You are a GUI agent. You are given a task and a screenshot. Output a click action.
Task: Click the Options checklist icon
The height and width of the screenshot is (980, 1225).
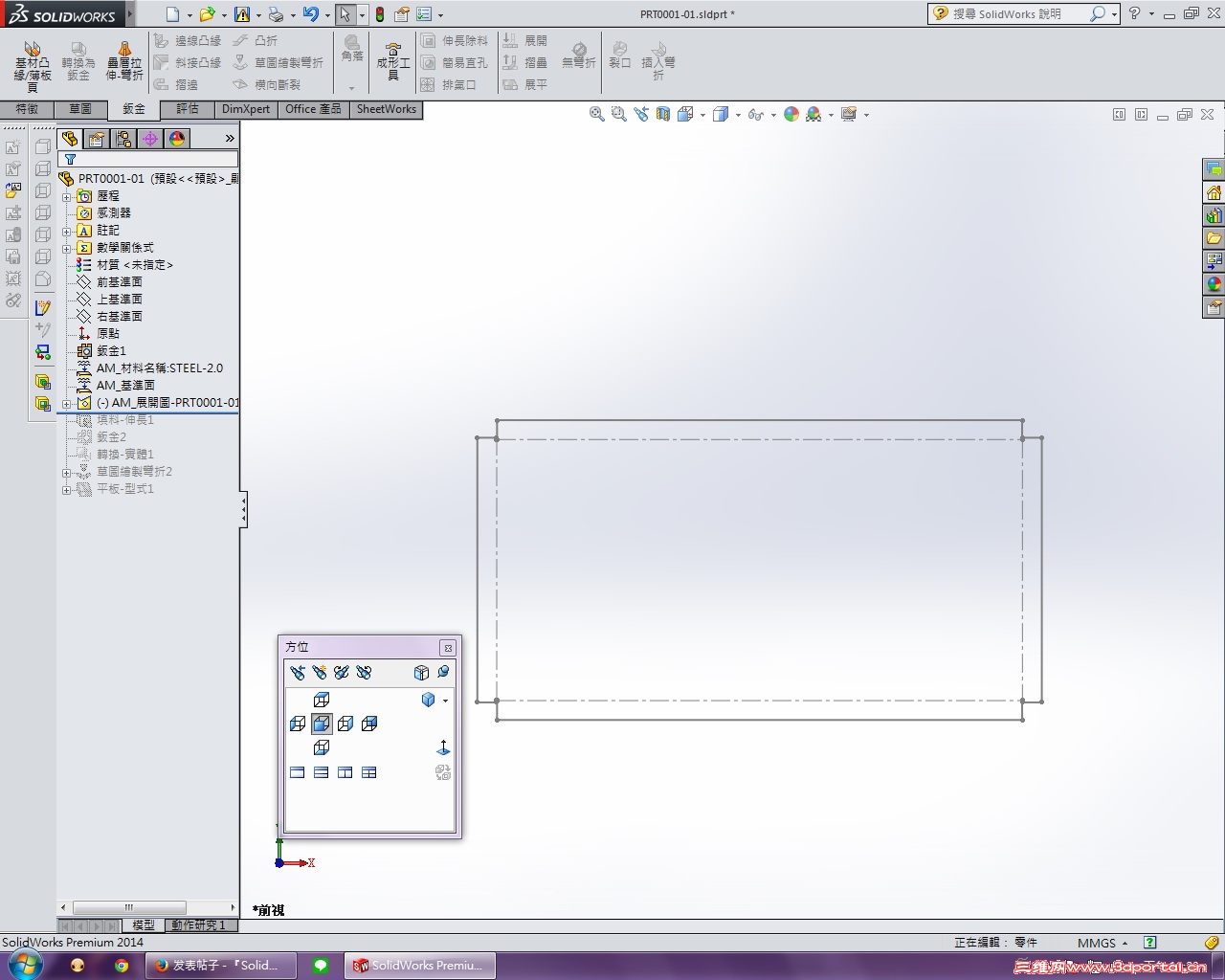(x=424, y=14)
